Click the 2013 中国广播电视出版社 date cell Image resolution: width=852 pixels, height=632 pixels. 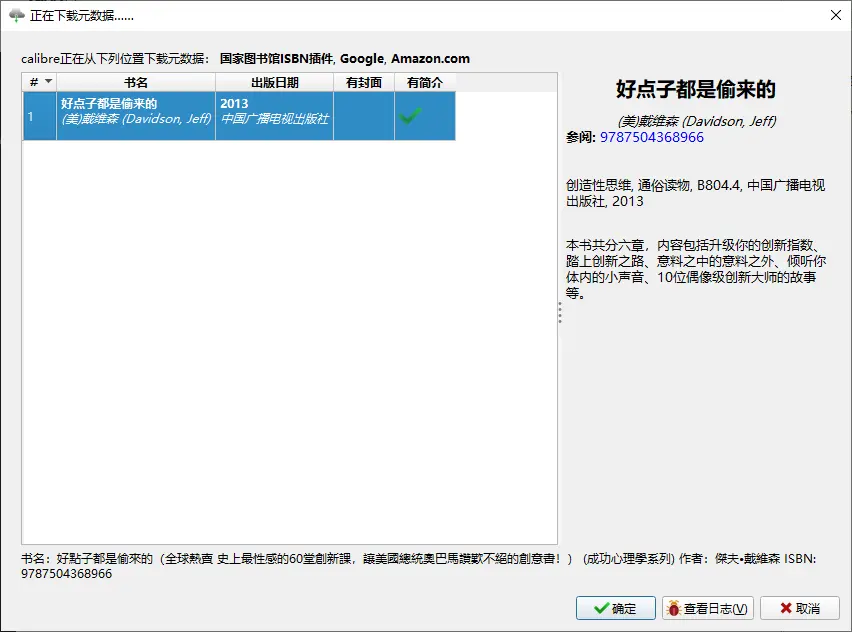click(x=274, y=116)
